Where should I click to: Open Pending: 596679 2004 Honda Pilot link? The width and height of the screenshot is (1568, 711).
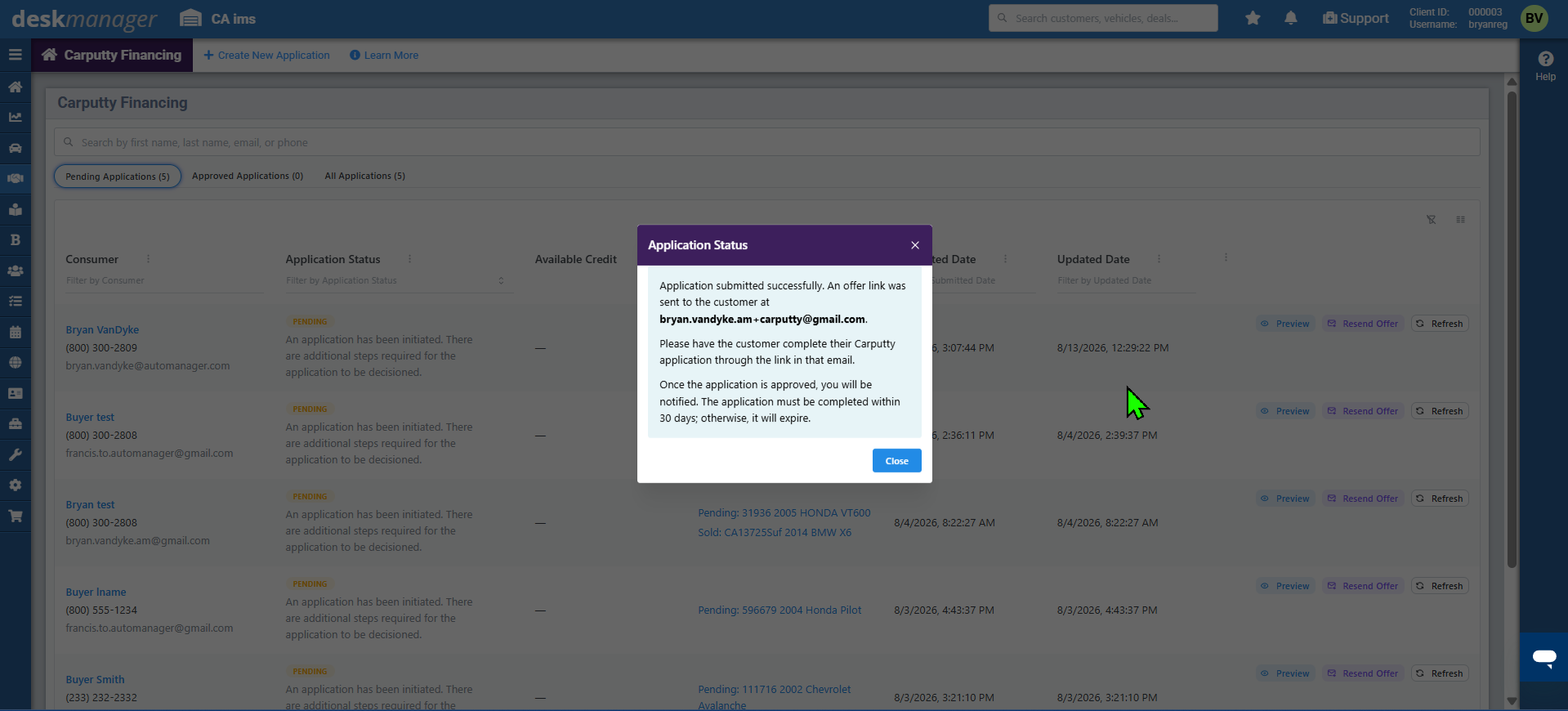pos(780,610)
